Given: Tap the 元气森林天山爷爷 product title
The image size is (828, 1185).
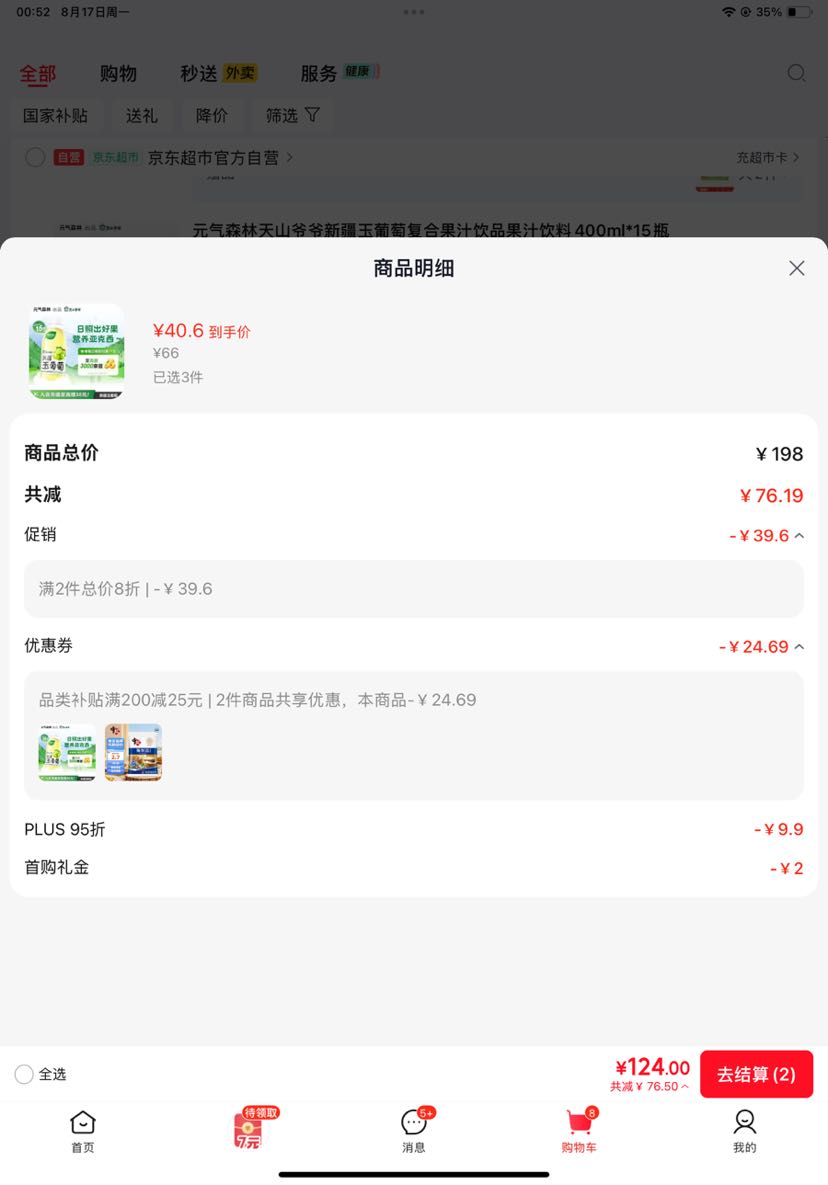Looking at the screenshot, I should [431, 230].
